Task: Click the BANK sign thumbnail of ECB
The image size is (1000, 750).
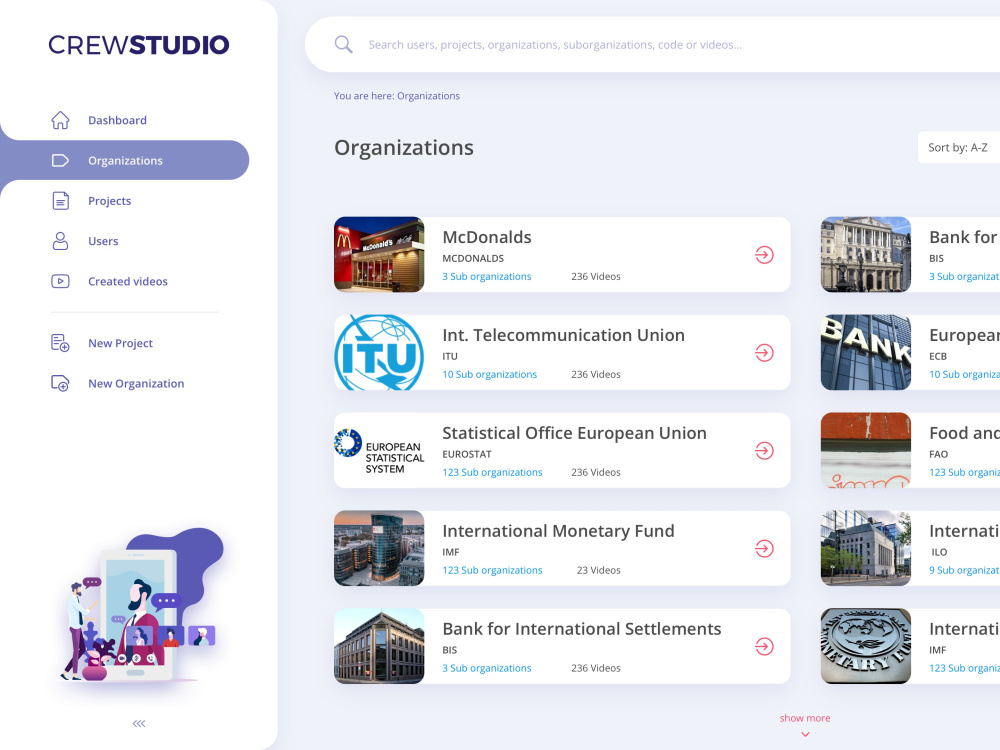Action: click(x=865, y=353)
